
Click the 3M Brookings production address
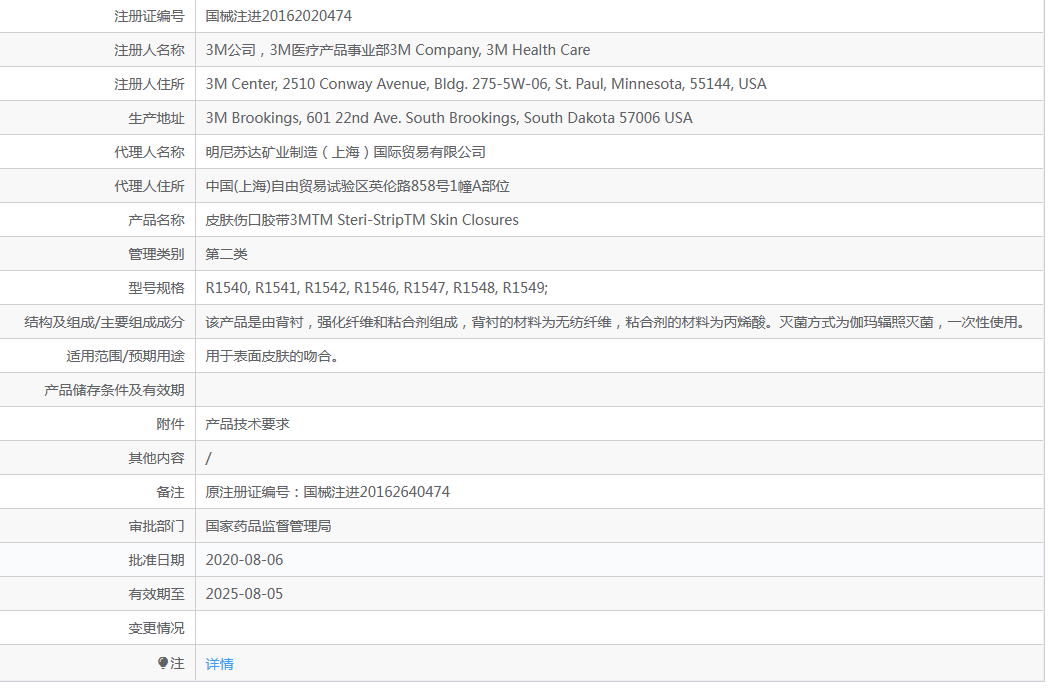(x=448, y=119)
